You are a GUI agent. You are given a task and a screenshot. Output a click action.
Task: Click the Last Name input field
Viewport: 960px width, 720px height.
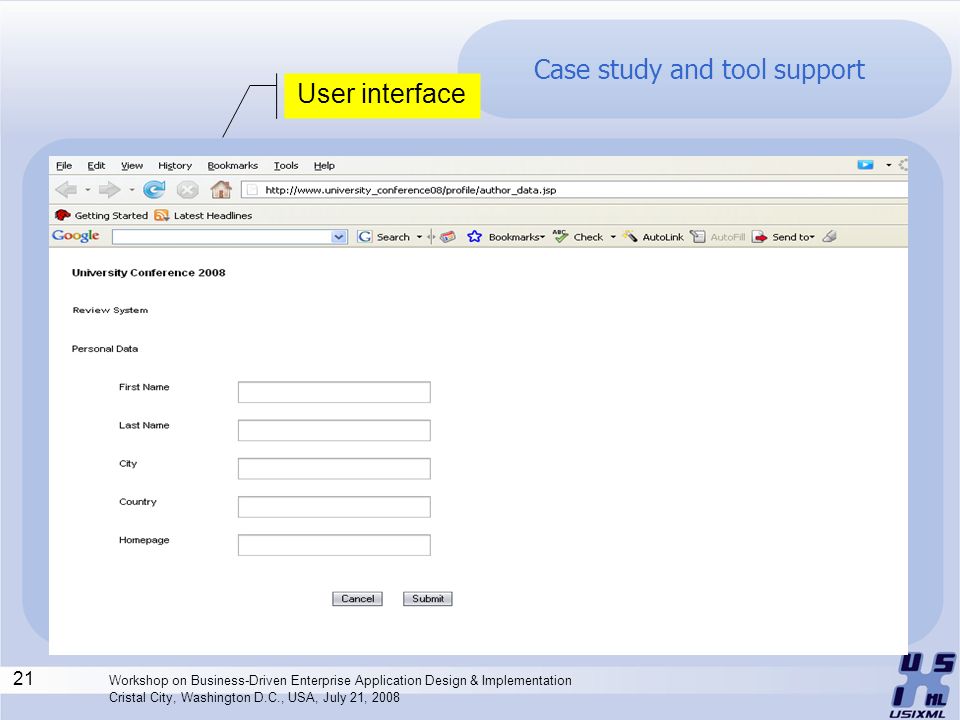(x=334, y=430)
